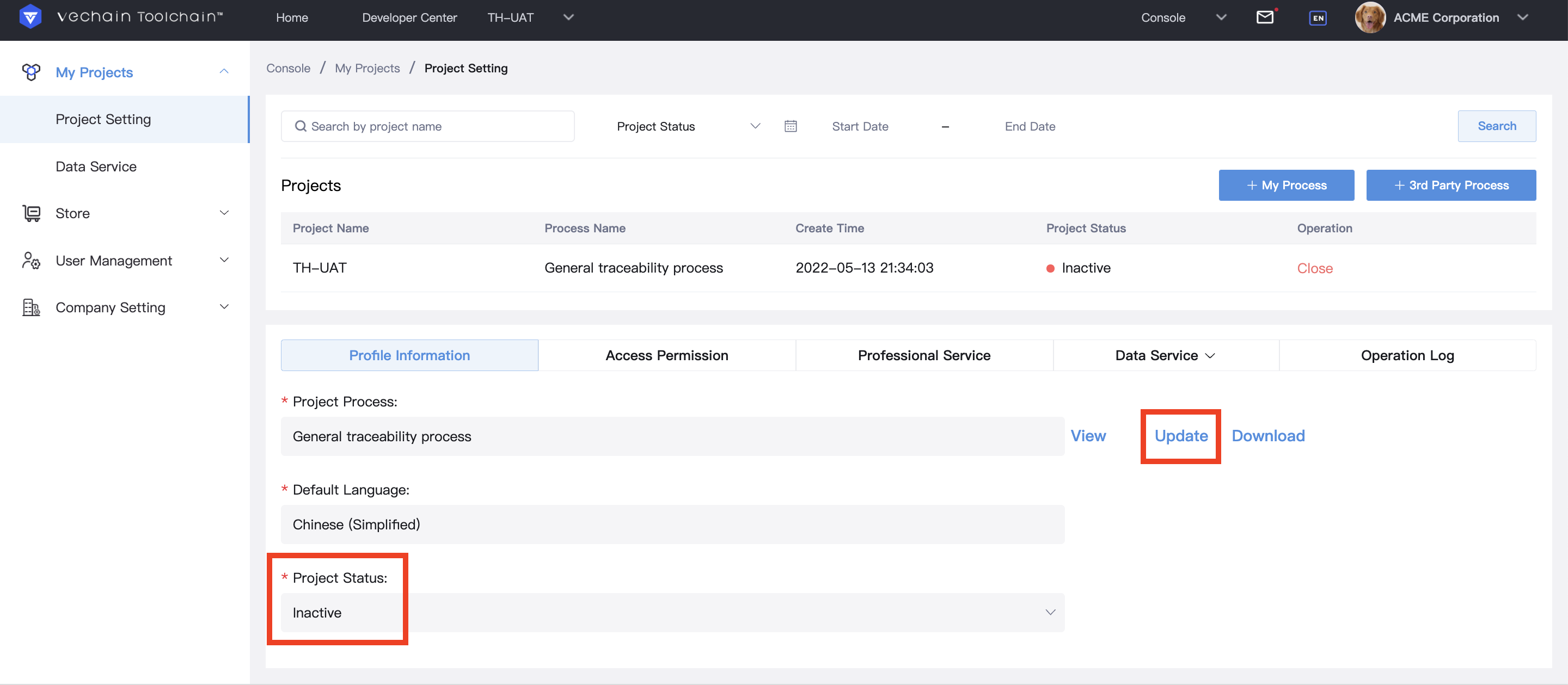Click the View link for project process
The image size is (1568, 685).
[x=1088, y=436]
